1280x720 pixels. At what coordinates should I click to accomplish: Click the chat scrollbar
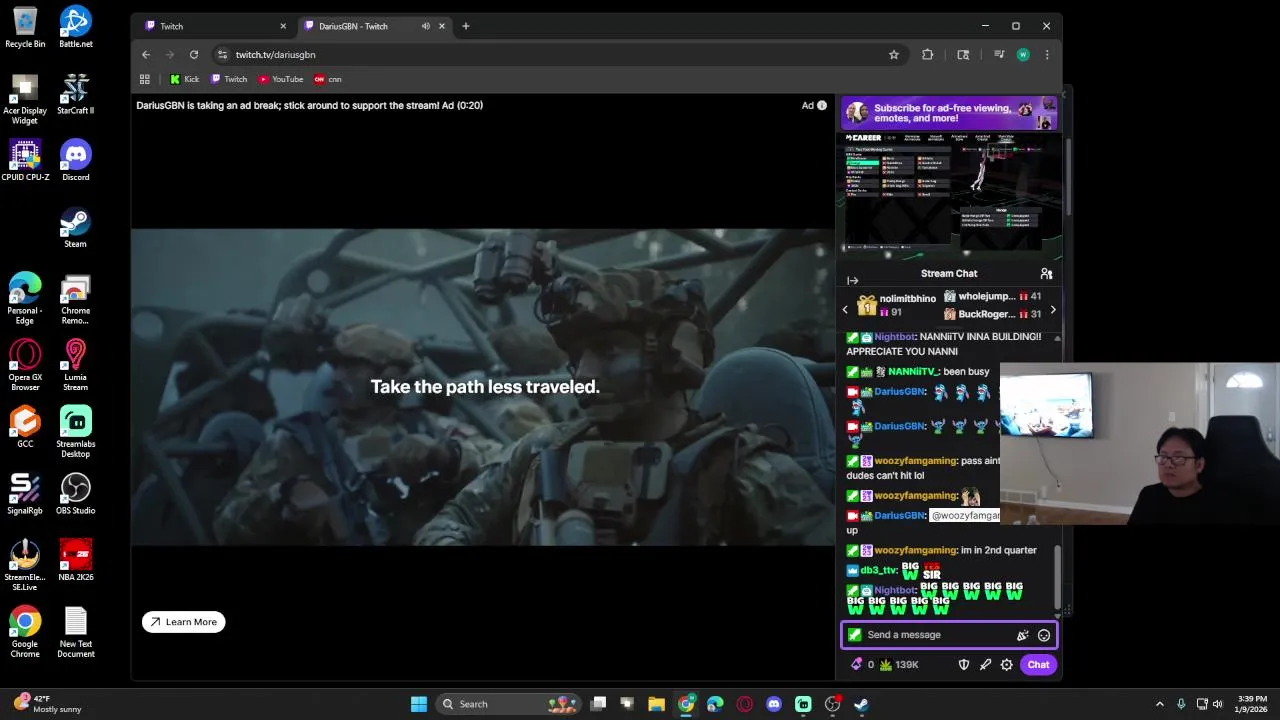point(1058,575)
